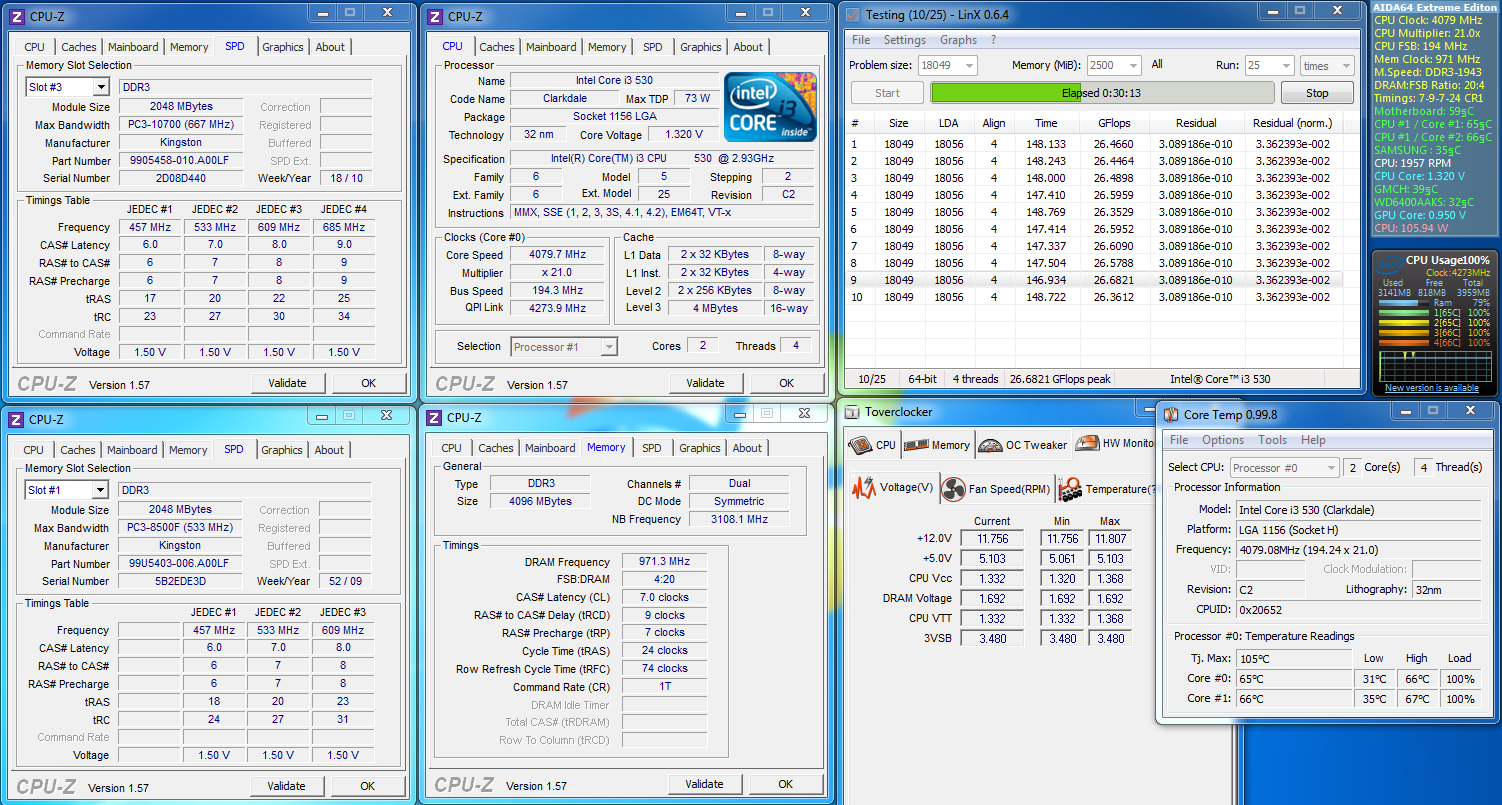Image resolution: width=1502 pixels, height=805 pixels.
Task: Switch to SPD tab in the CPU-Z Processor window
Action: coord(653,47)
